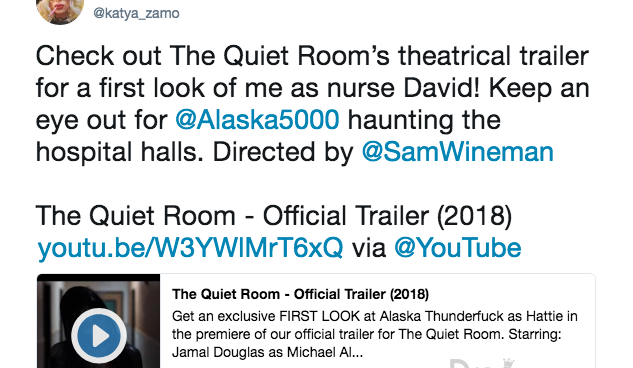Viewport: 633px width, 368px height.
Task: Play the Quiet Room trailer video
Action: coord(99,335)
